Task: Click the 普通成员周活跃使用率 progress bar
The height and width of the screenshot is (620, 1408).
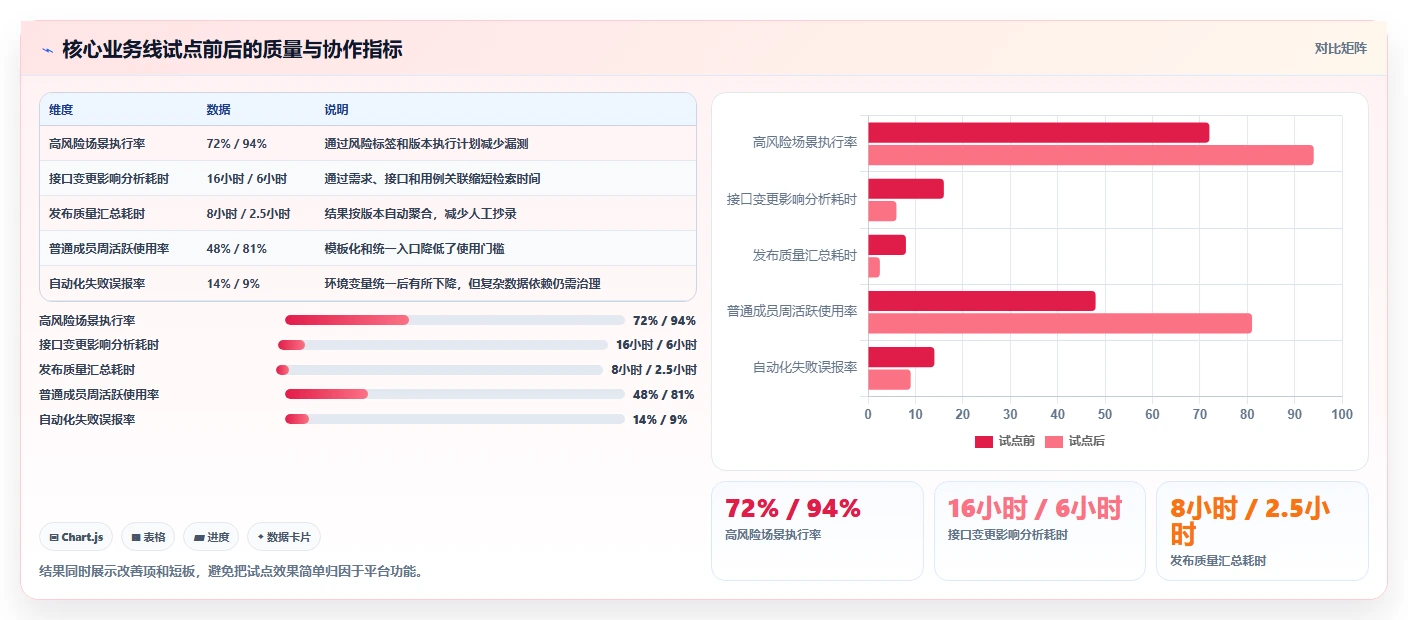Action: click(x=455, y=394)
